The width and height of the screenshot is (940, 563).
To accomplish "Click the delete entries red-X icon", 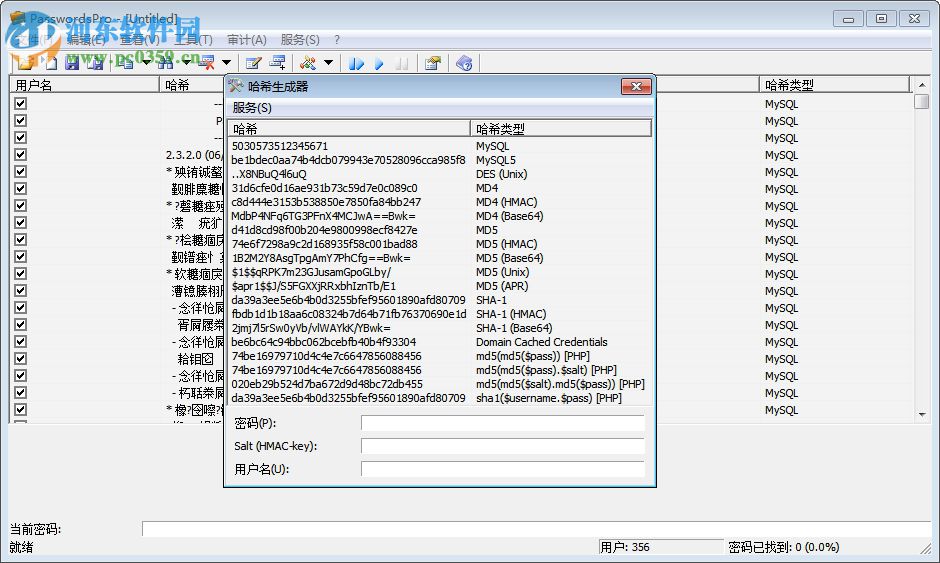I will [x=206, y=62].
